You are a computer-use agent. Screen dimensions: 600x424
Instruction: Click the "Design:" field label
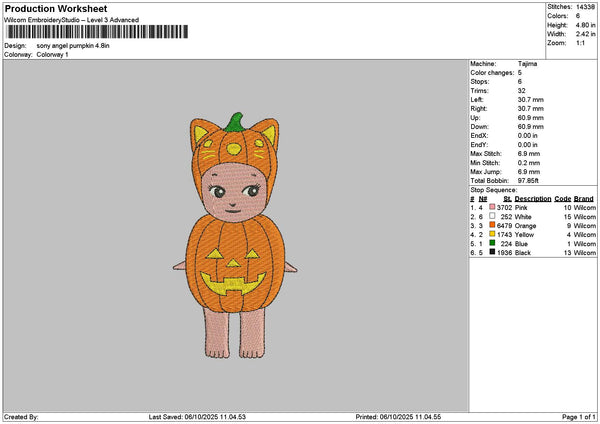pyautogui.click(x=15, y=46)
